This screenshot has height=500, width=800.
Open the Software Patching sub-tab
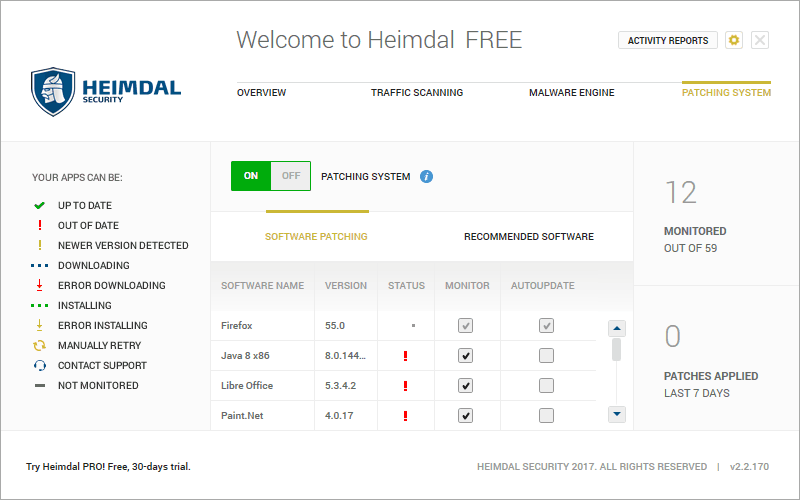coord(316,237)
